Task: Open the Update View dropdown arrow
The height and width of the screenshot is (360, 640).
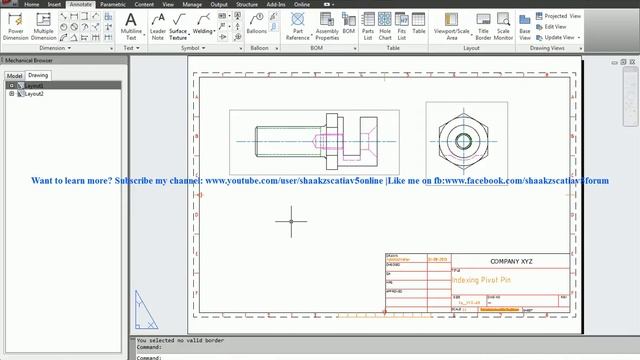Action: coord(579,38)
